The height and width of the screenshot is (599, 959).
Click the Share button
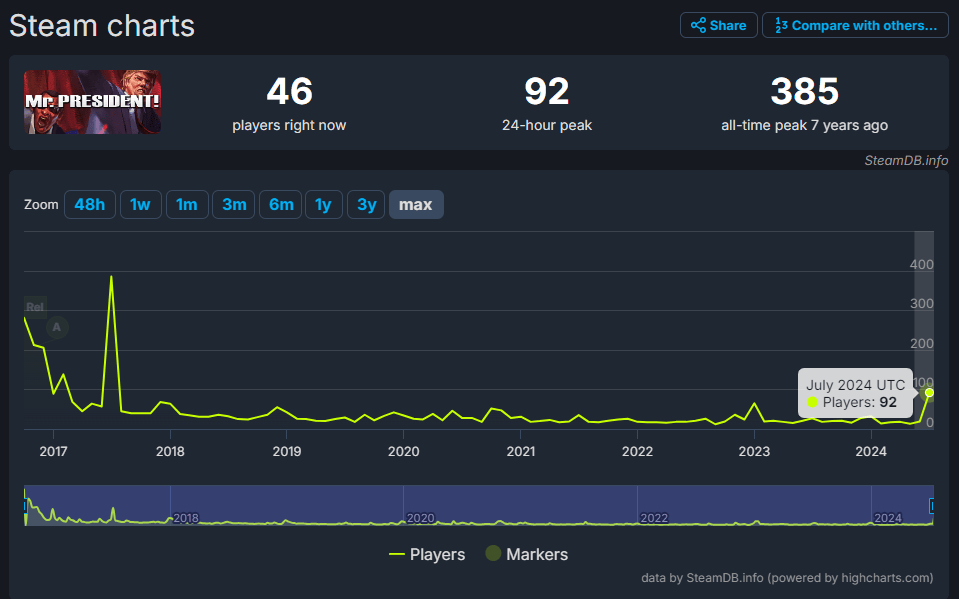[x=718, y=25]
